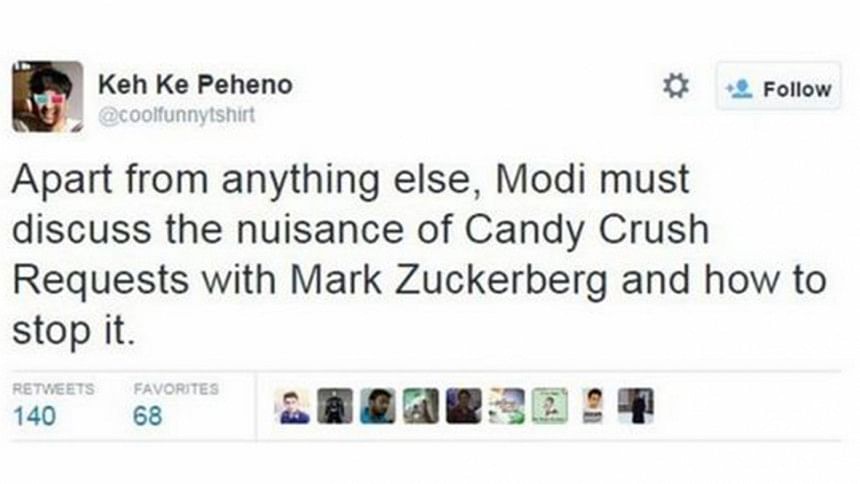Click the last retweeter avatar in row
The height and width of the screenshot is (484, 860).
635,406
